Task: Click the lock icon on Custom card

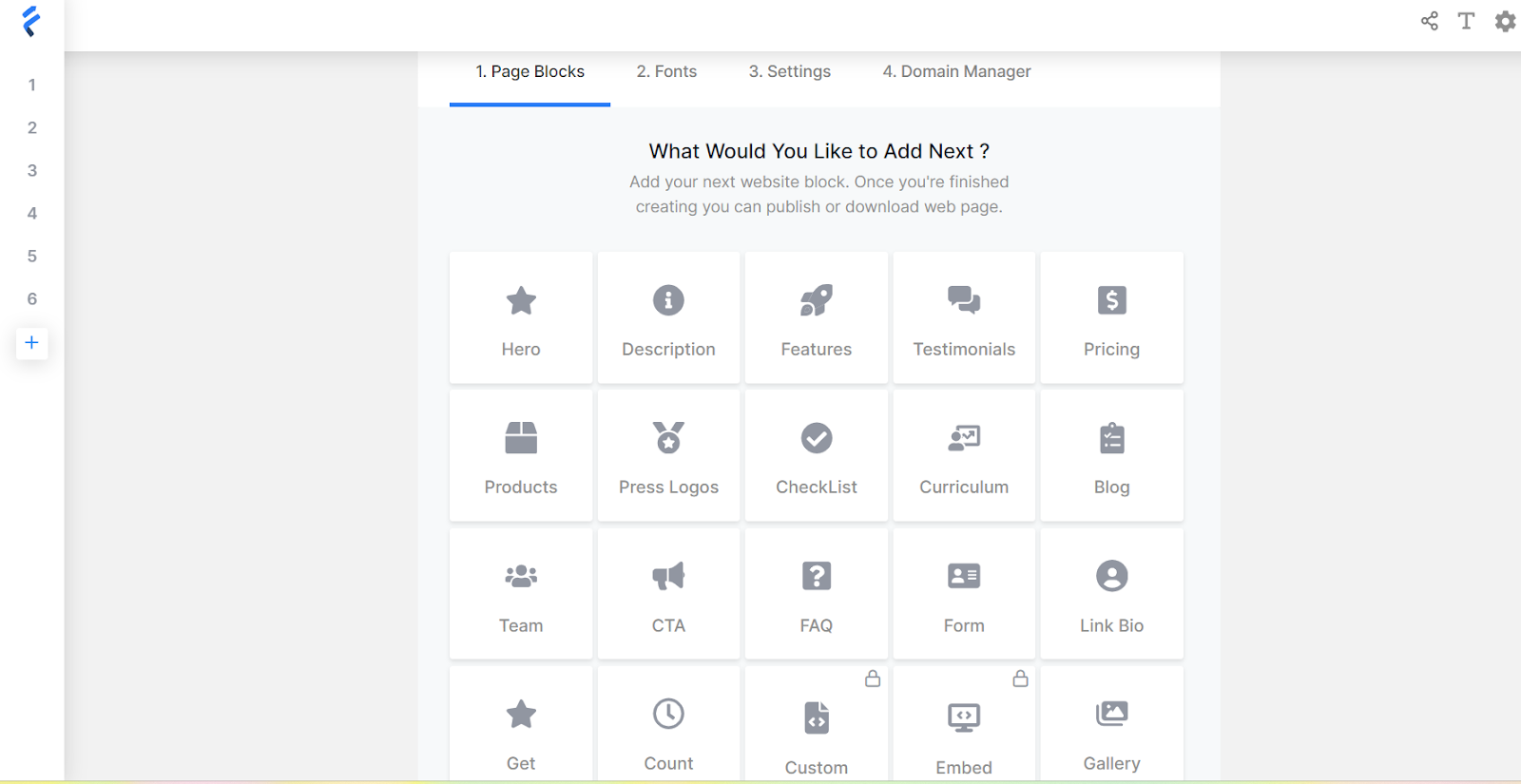Action: pos(873,679)
